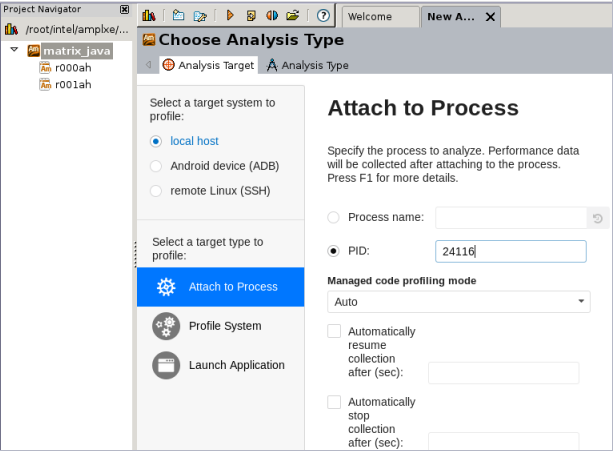
Task: Open the r000ah result in navigator
Action: click(x=72, y=68)
